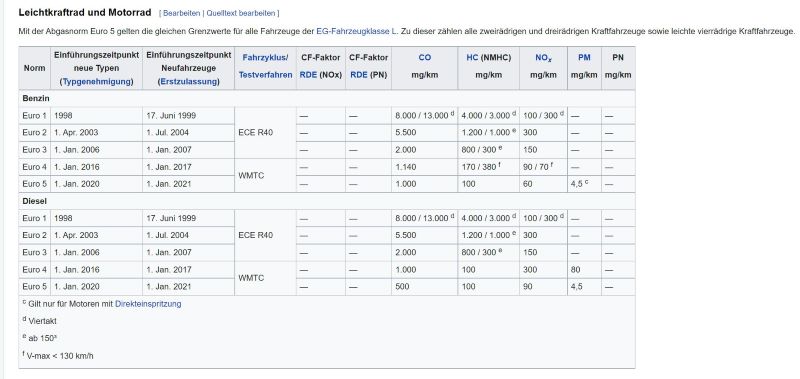Click '1. Apr. 2003' in the Benzin Euro 2 row
The image size is (800, 379).
click(x=77, y=133)
